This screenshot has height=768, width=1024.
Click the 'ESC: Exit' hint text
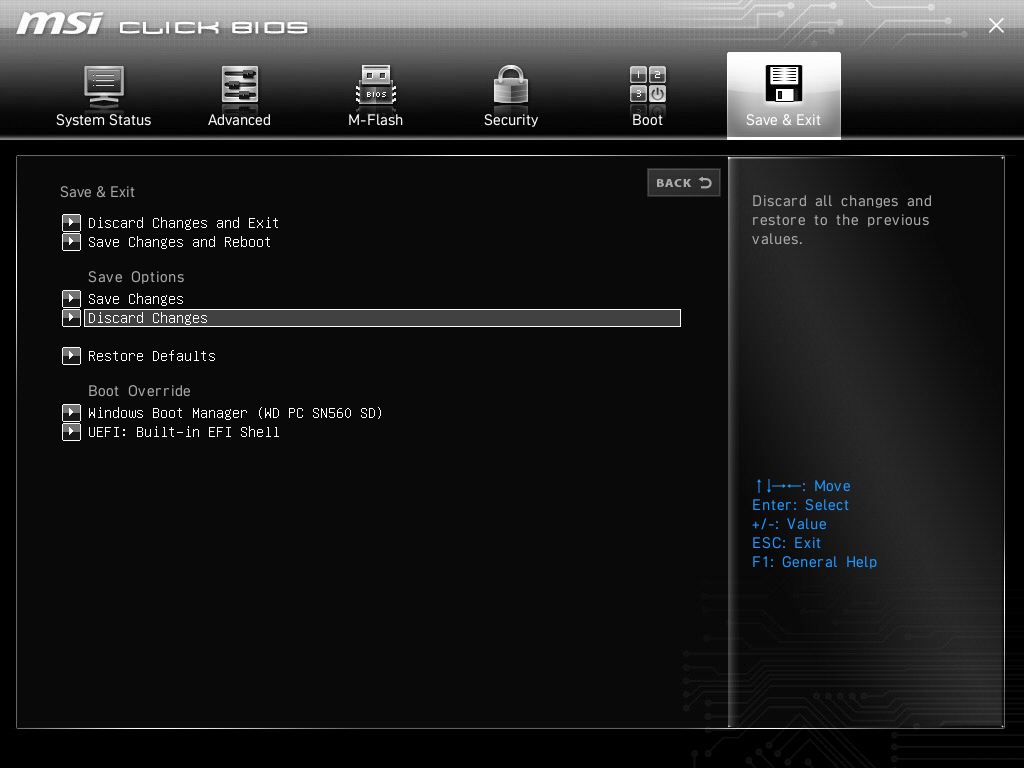(786, 543)
